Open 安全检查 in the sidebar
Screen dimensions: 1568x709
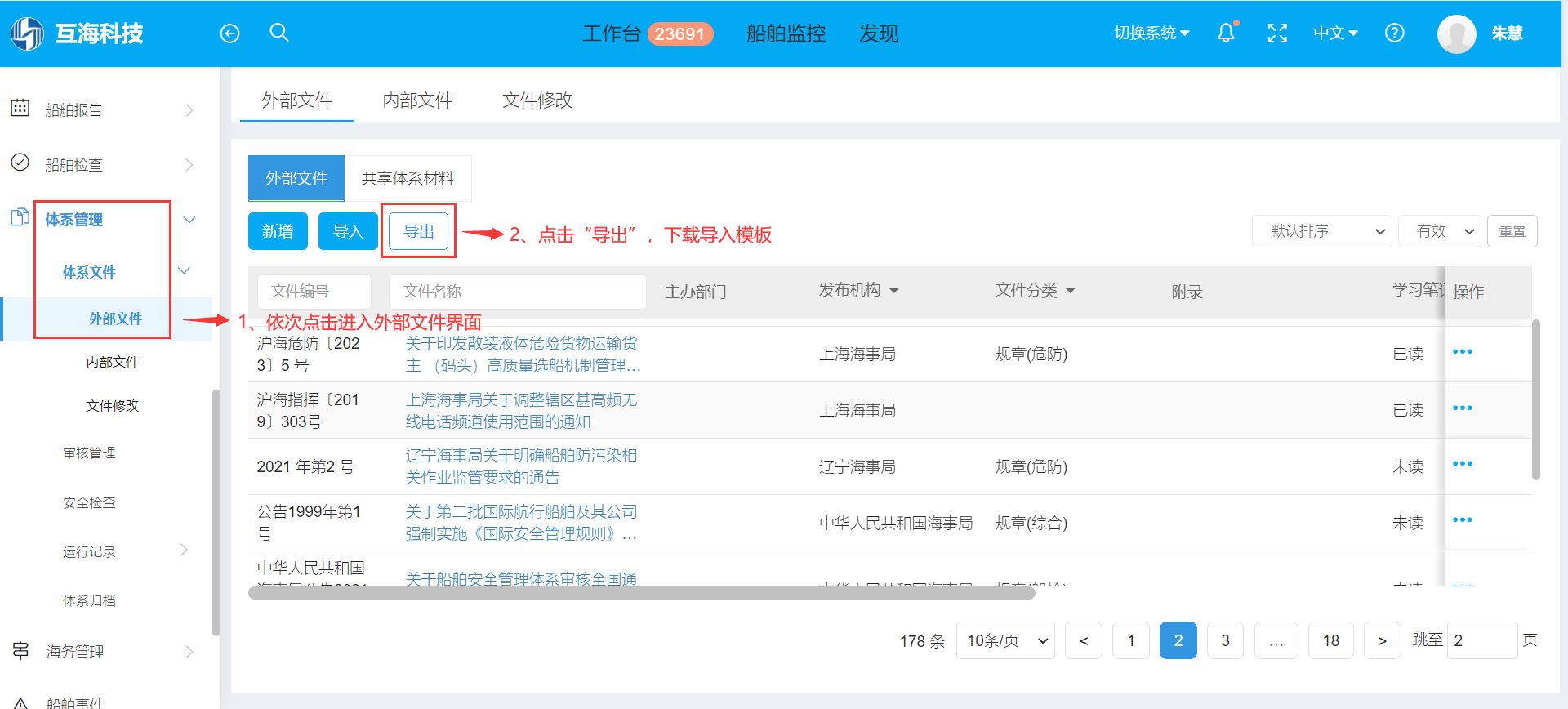(x=89, y=502)
